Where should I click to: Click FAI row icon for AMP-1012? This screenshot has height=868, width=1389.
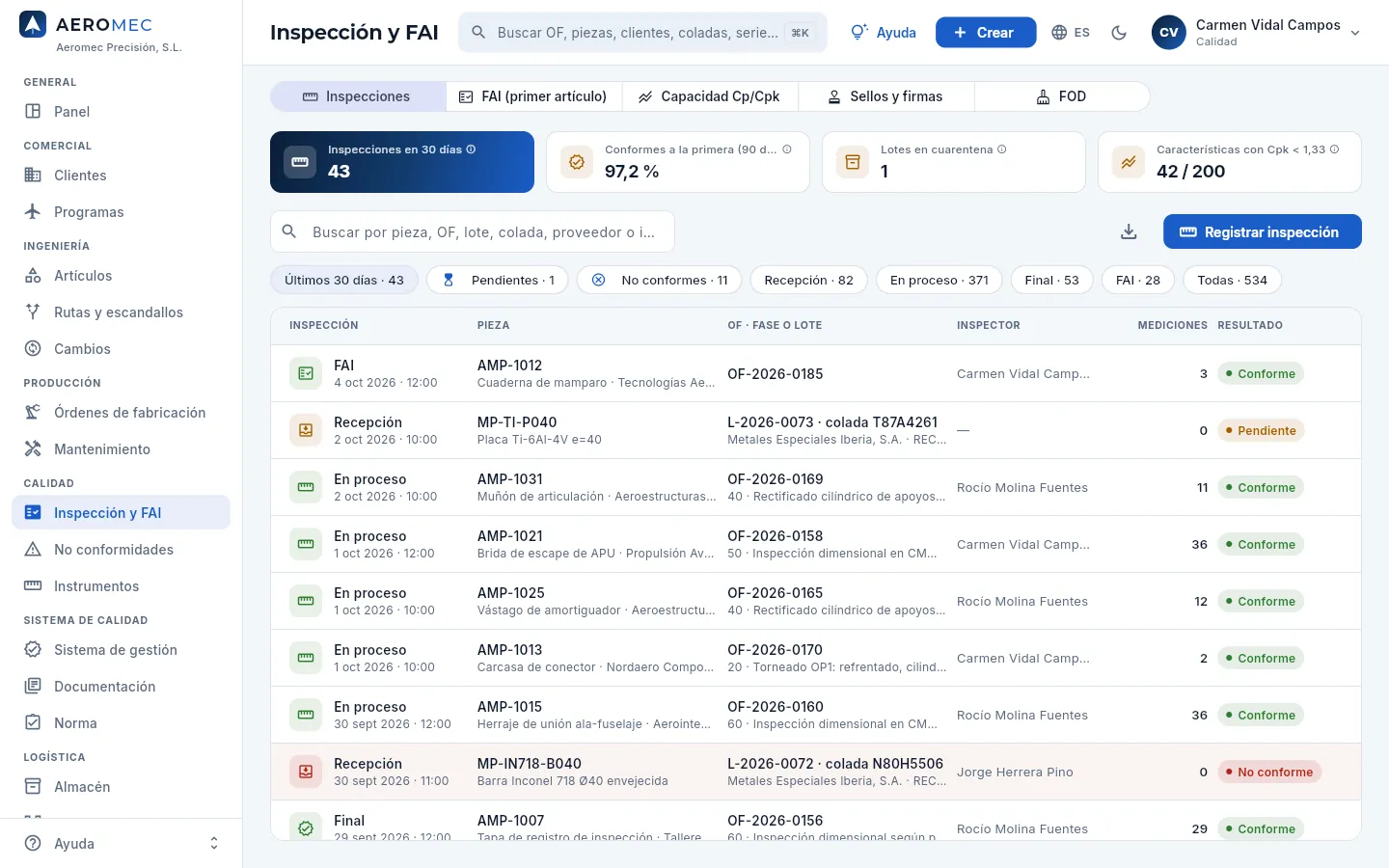click(x=306, y=373)
